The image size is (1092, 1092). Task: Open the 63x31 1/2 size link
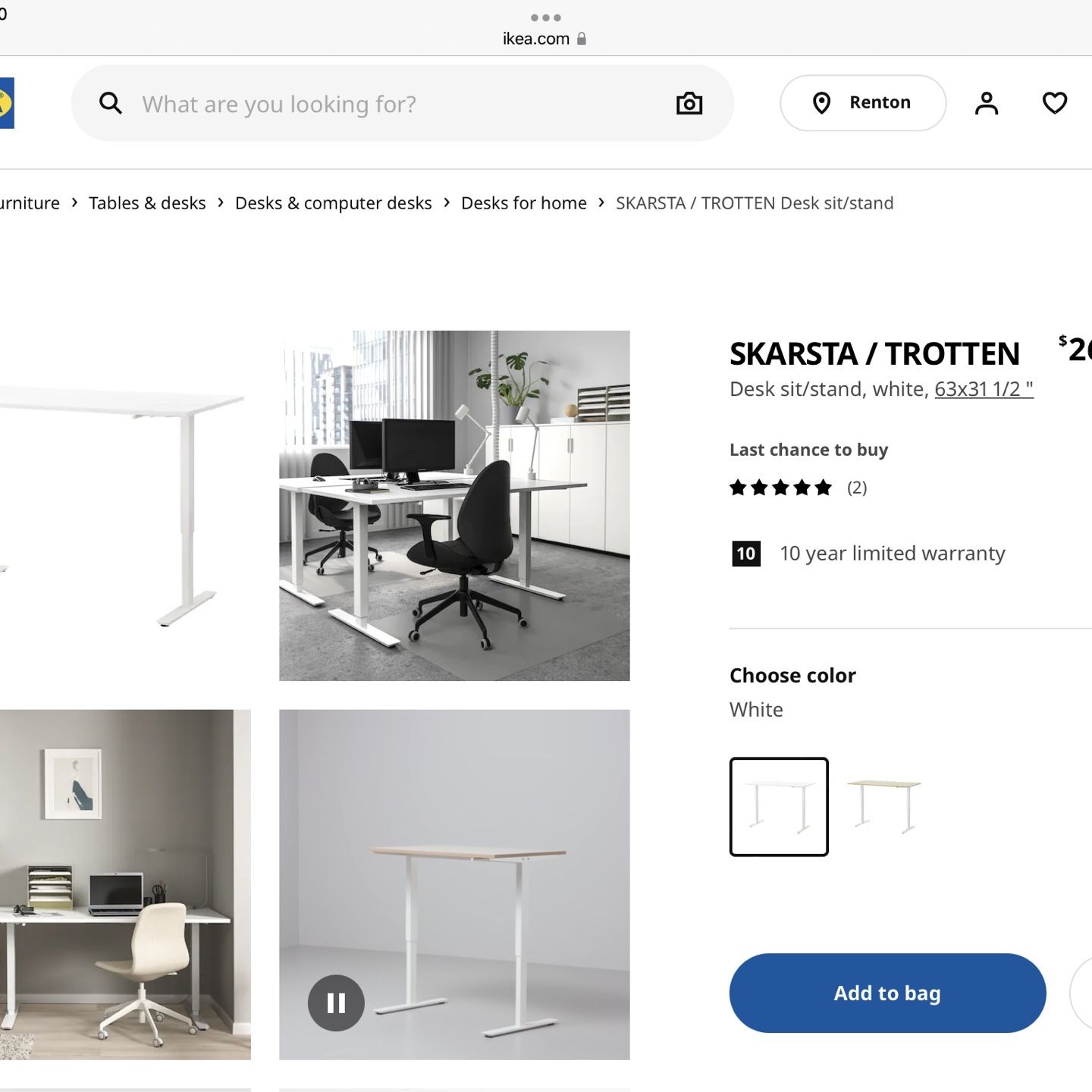point(984,389)
